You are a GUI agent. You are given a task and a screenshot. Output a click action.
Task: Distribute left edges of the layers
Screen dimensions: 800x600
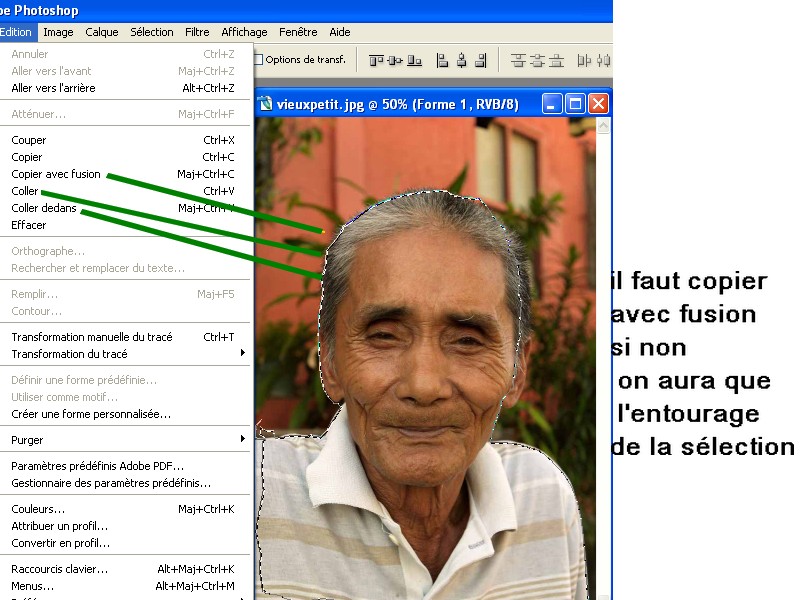click(584, 61)
